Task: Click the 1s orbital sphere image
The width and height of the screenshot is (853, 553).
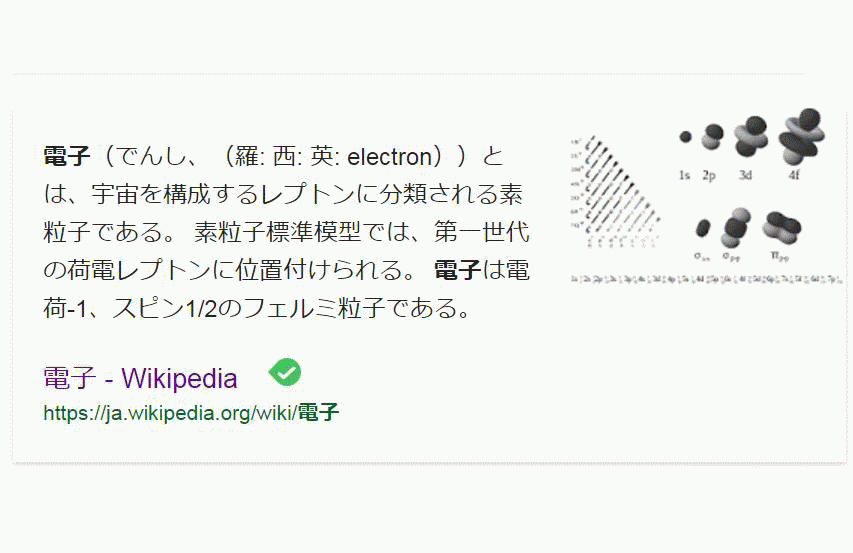Action: click(685, 137)
